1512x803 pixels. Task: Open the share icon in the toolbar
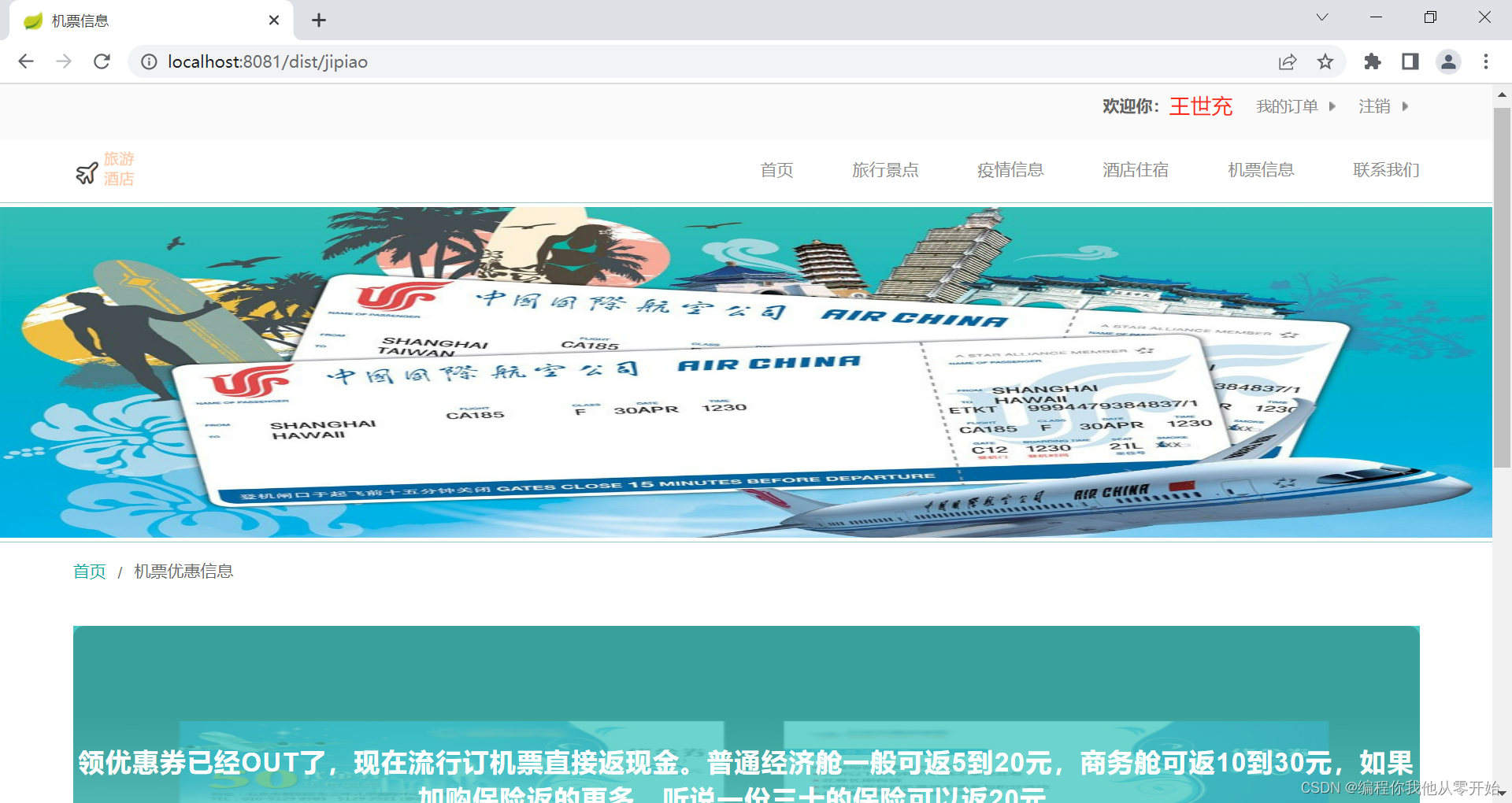(1287, 61)
